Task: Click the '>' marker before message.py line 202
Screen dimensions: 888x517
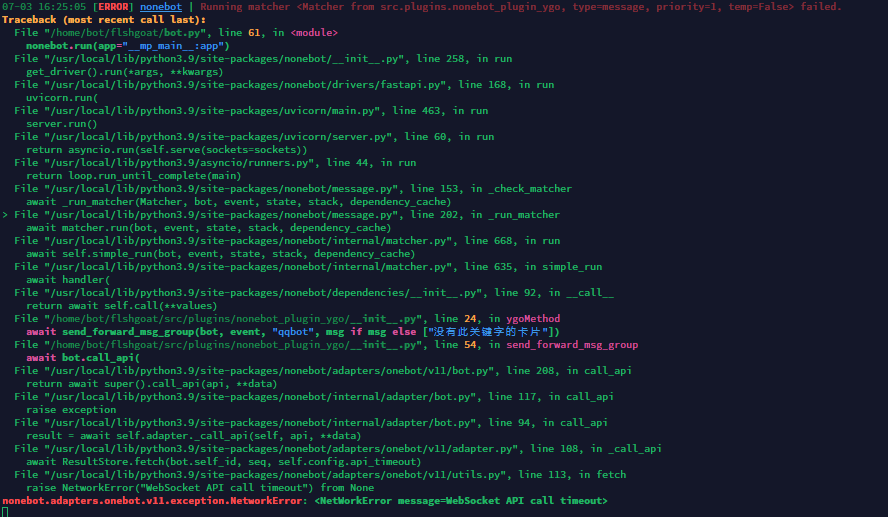Action: 5,215
